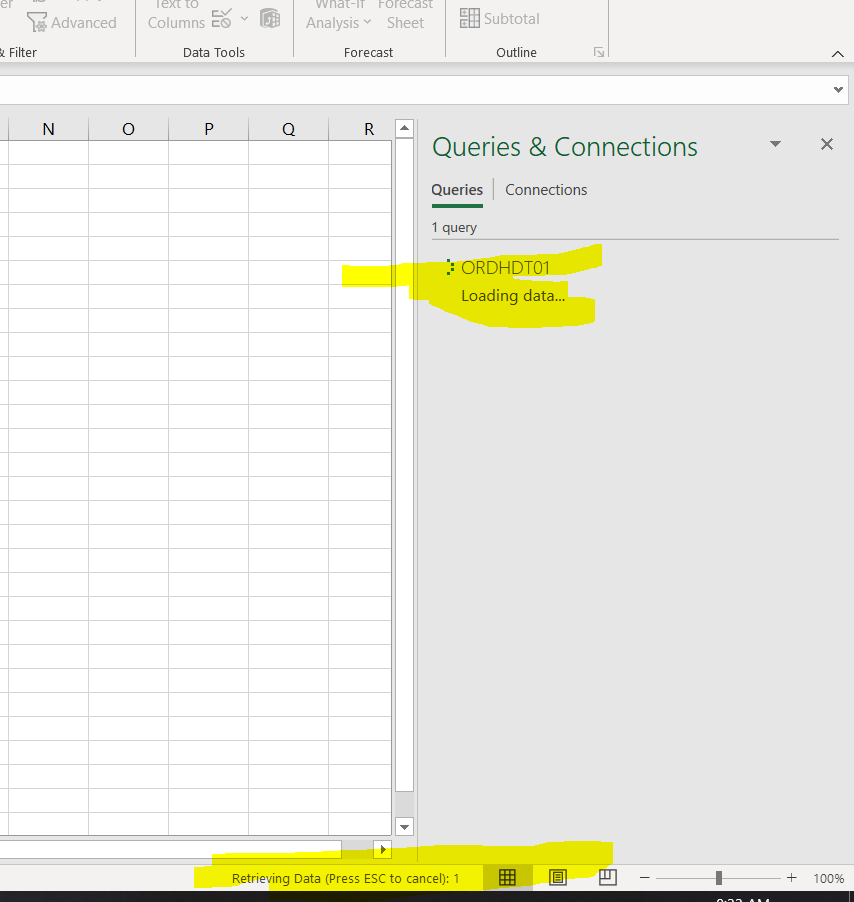Collapse the ribbon with the chevron
This screenshot has height=902, width=854.
click(x=838, y=54)
